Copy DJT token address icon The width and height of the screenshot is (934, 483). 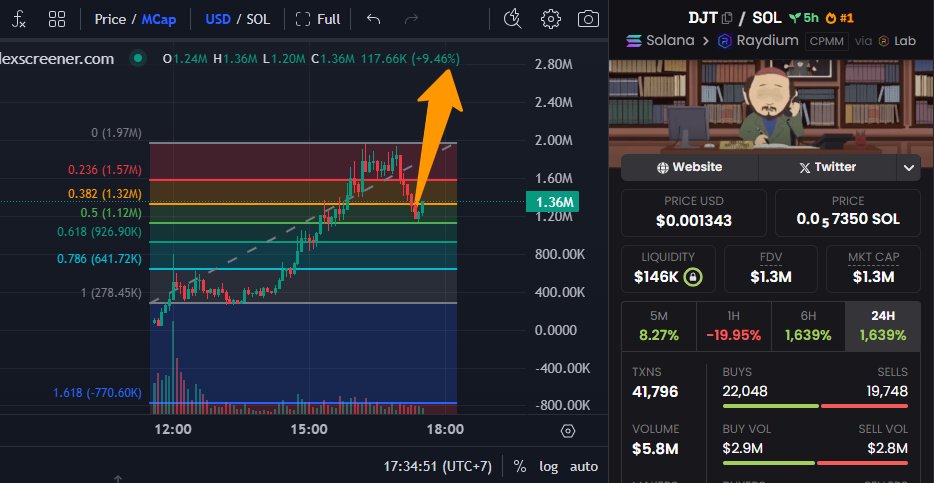click(726, 18)
